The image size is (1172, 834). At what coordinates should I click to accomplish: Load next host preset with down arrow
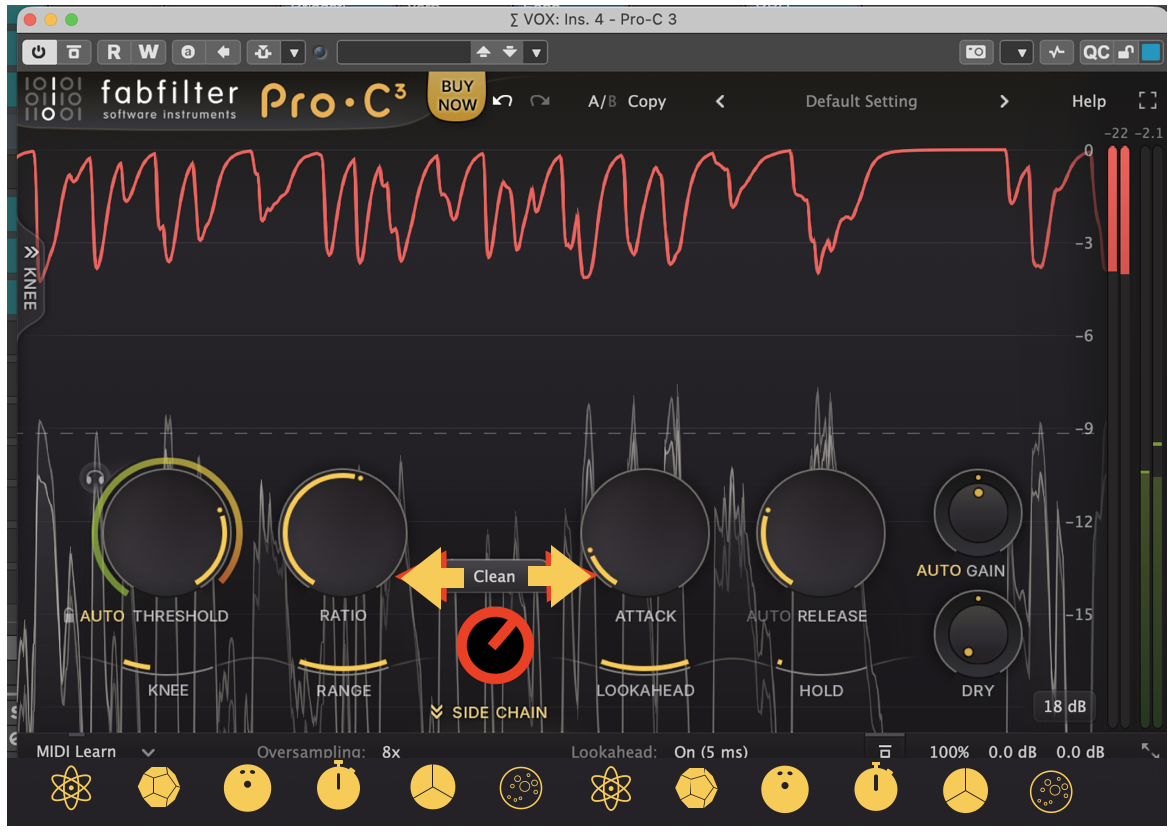pyautogui.click(x=510, y=52)
